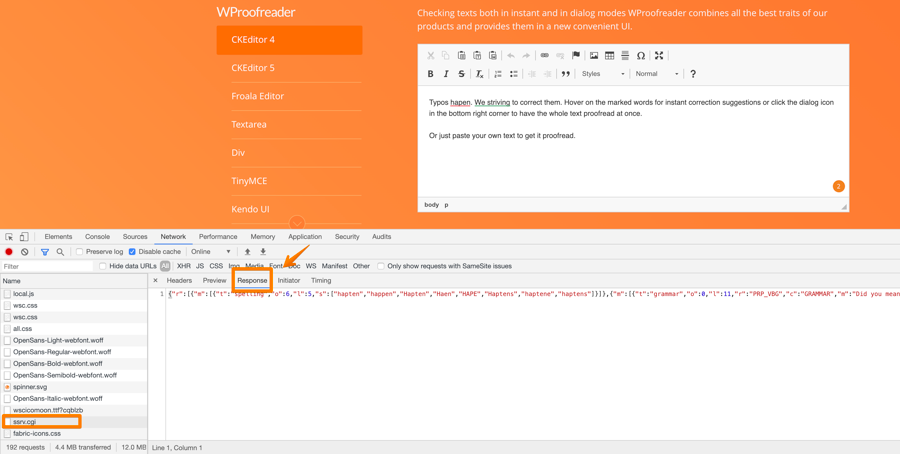Open the Normal paragraph format dropdown
Screen dimensions: 900x454
pos(657,74)
